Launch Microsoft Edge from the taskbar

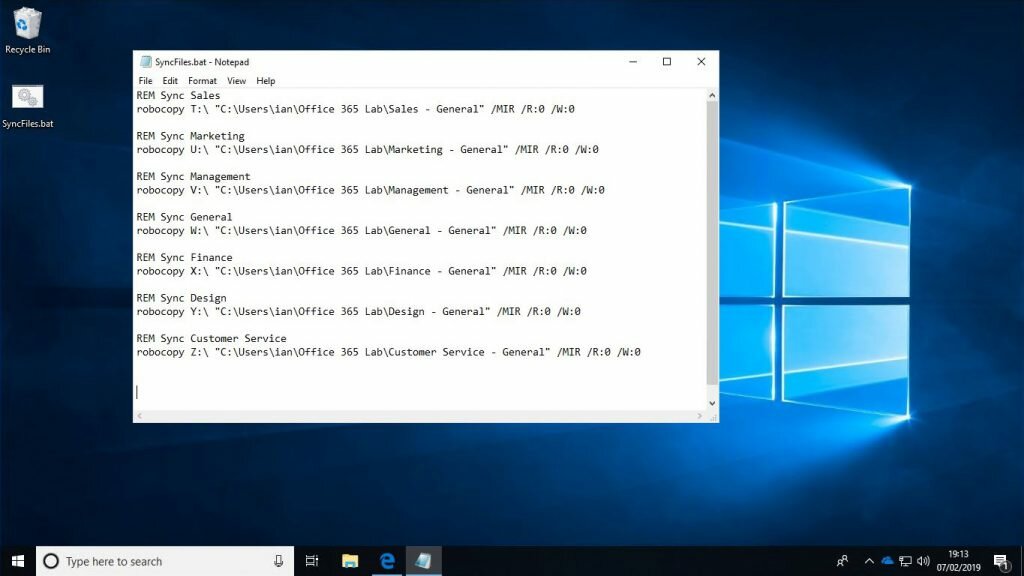tap(387, 561)
